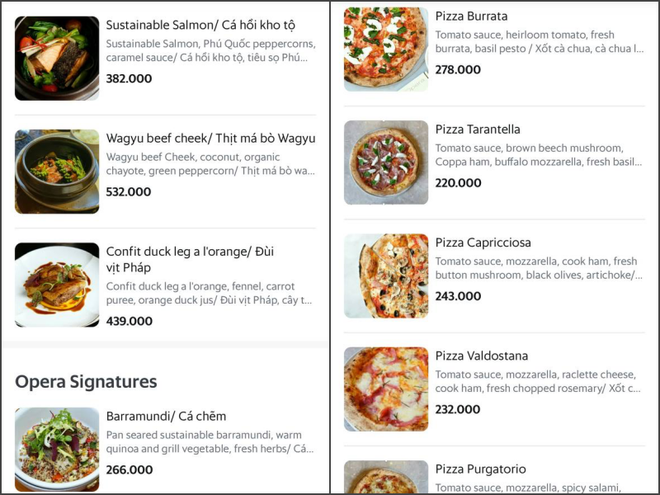Open Sustainable Salmon/ Cá hồi kho tộ title
The width and height of the screenshot is (660, 495).
(x=201, y=25)
